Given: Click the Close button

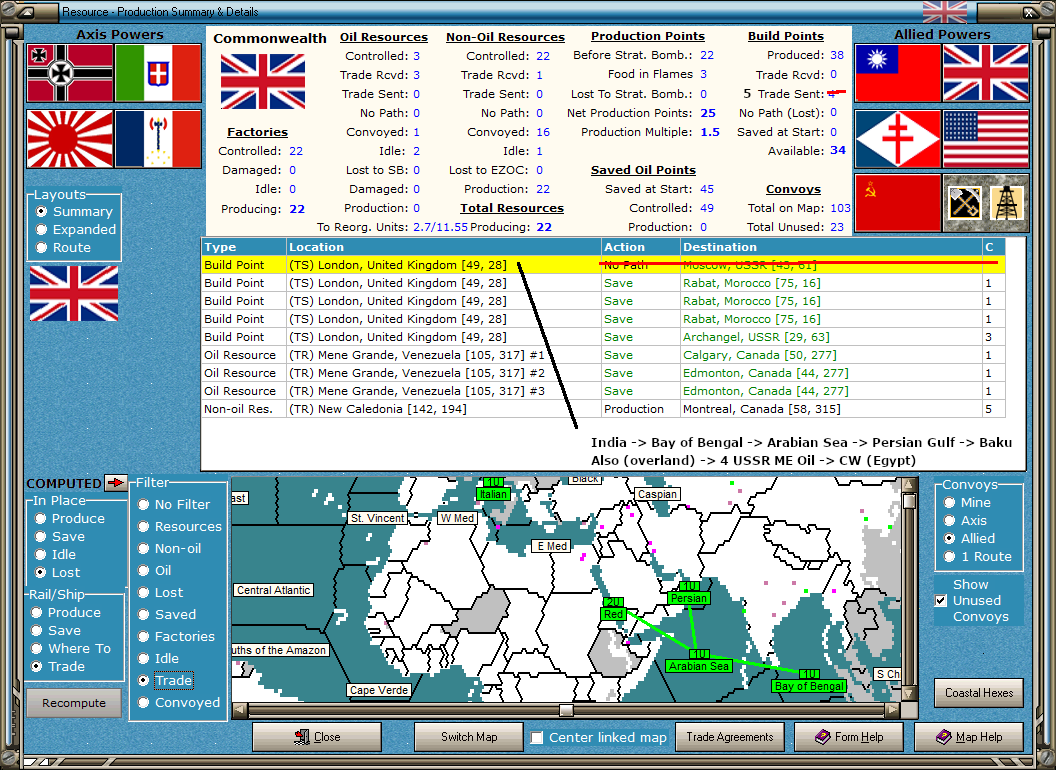Looking at the screenshot, I should 317,737.
